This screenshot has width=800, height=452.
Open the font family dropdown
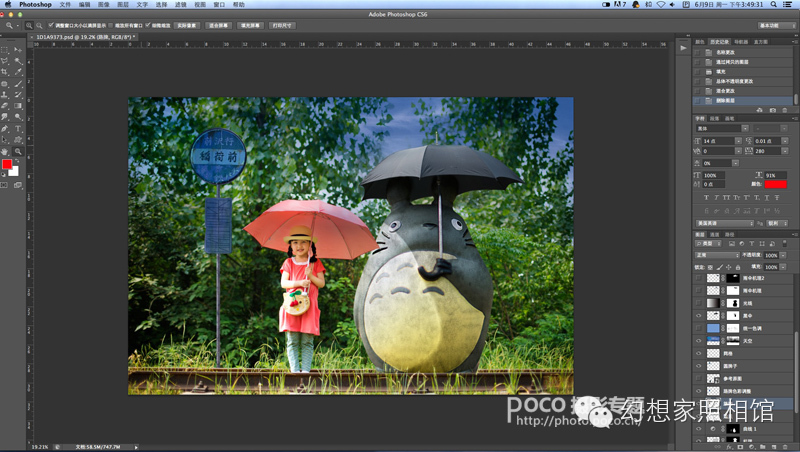coord(745,129)
